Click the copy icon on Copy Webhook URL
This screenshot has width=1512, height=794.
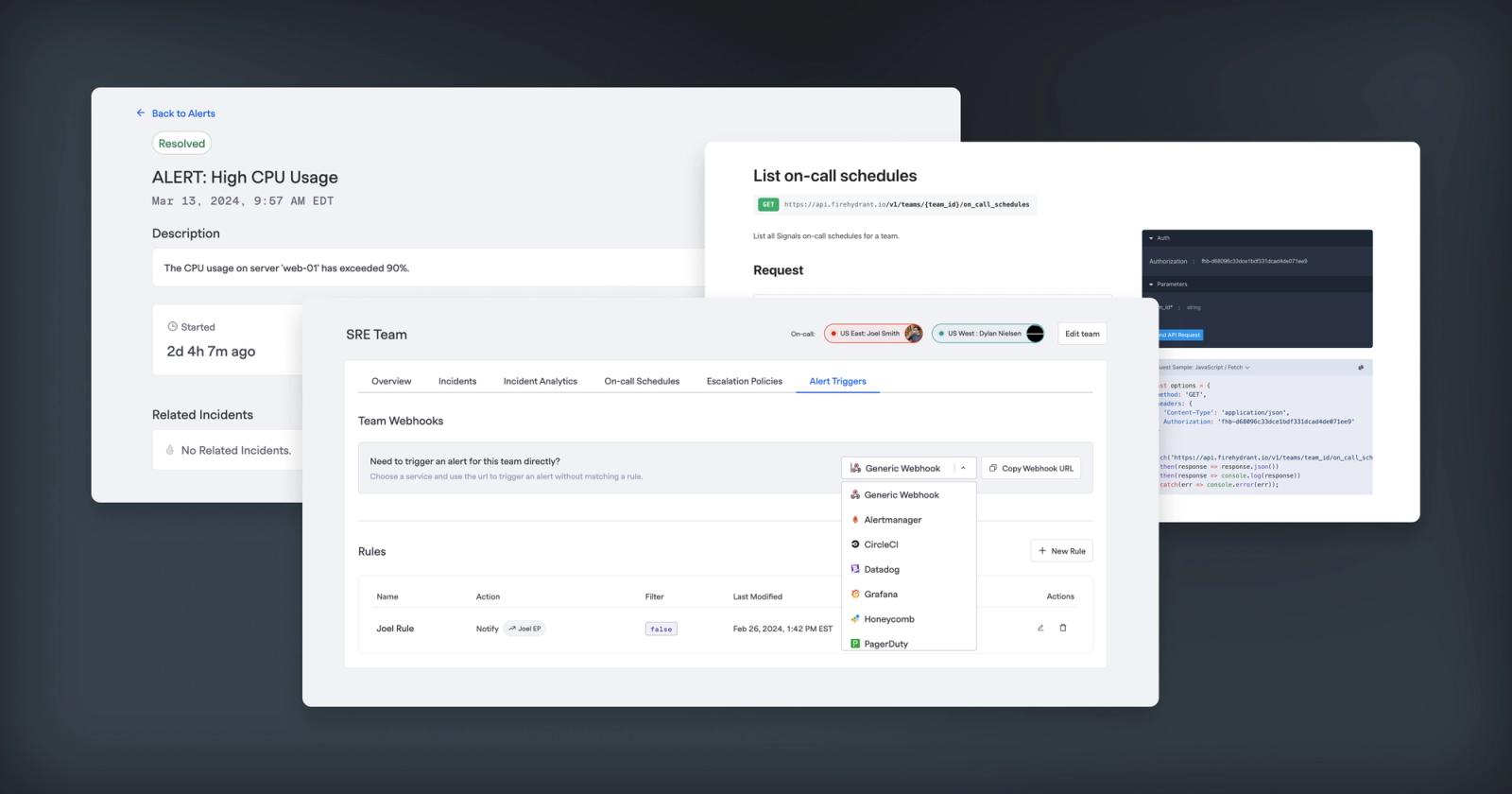click(992, 468)
